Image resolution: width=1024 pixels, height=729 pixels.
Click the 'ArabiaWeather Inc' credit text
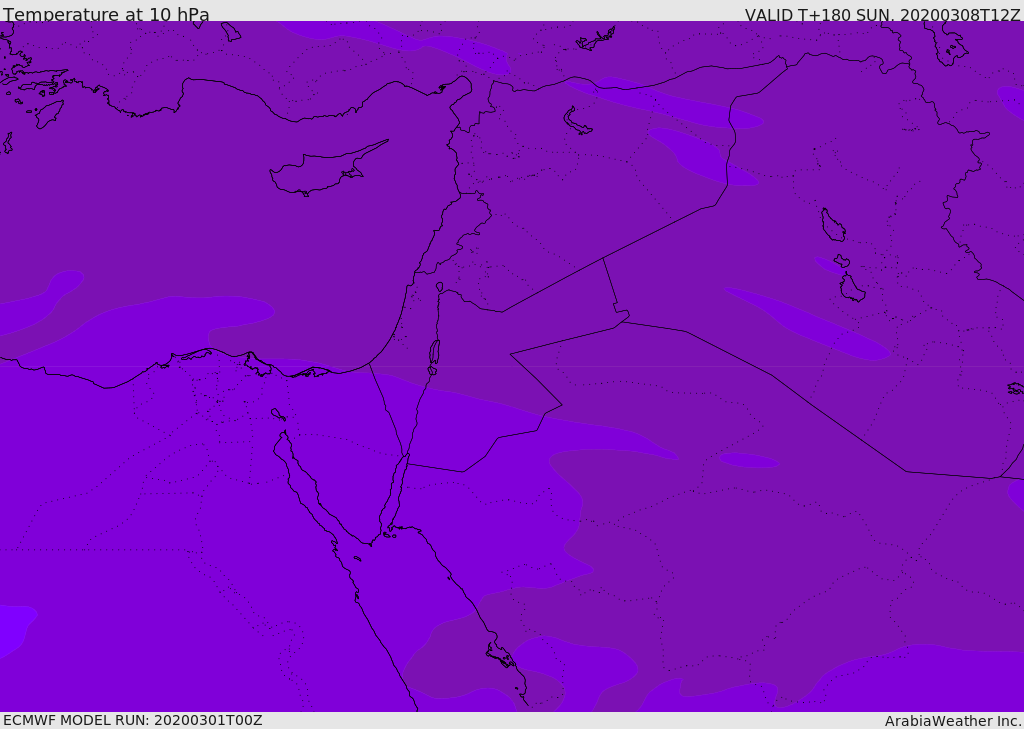[951, 721]
